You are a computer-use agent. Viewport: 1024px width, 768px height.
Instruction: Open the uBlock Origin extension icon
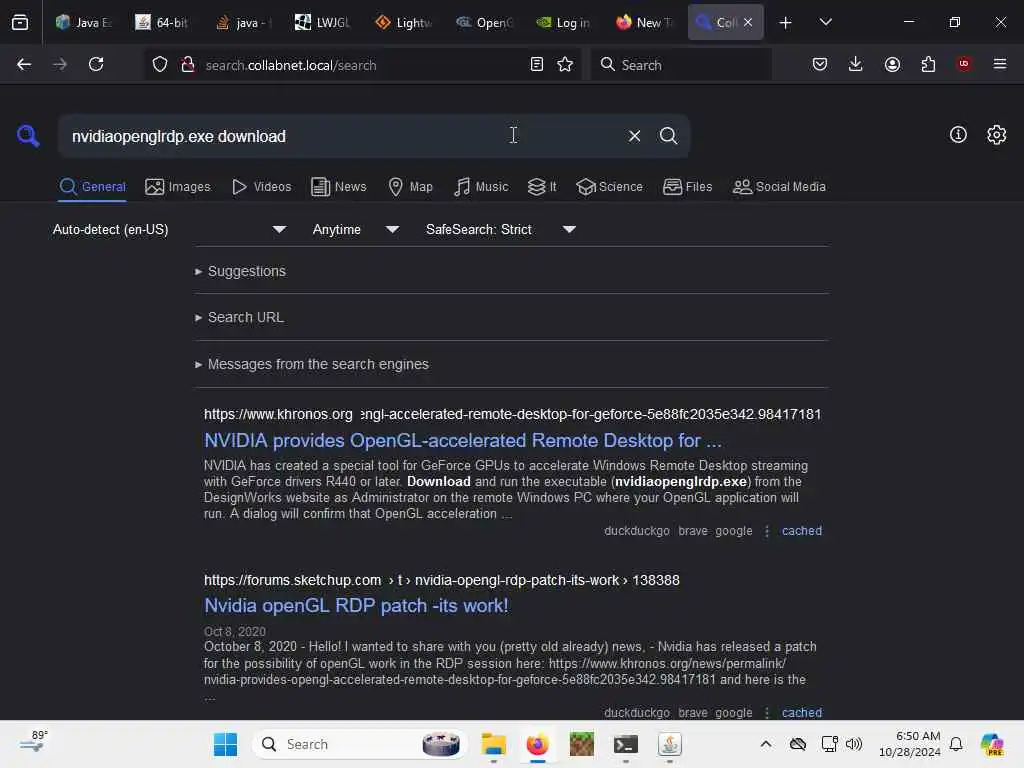[964, 64]
